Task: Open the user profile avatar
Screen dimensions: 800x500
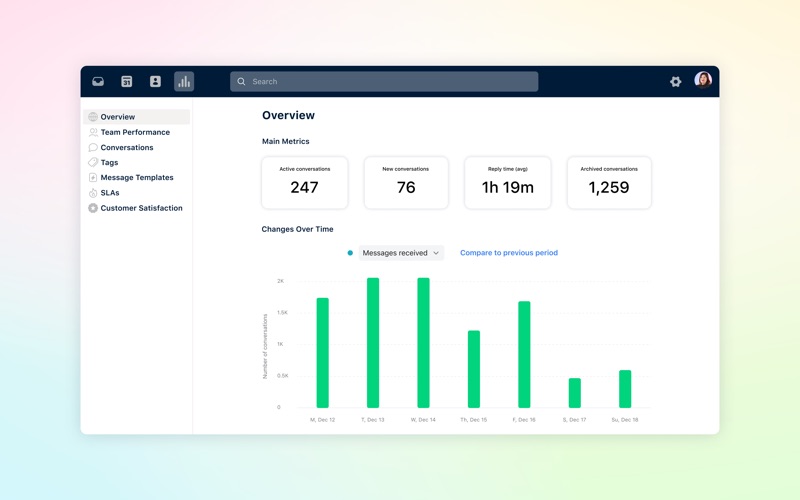Action: point(703,80)
